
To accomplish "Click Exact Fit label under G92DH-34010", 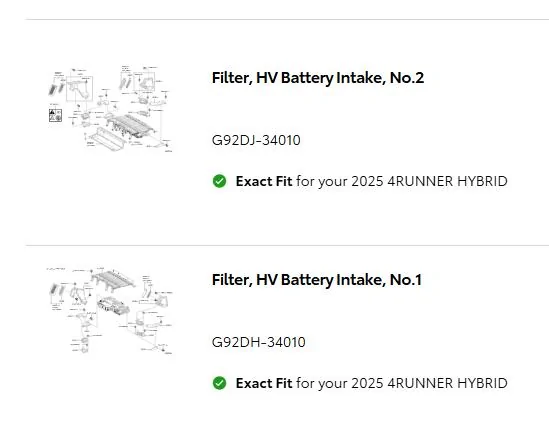I will 264,383.
